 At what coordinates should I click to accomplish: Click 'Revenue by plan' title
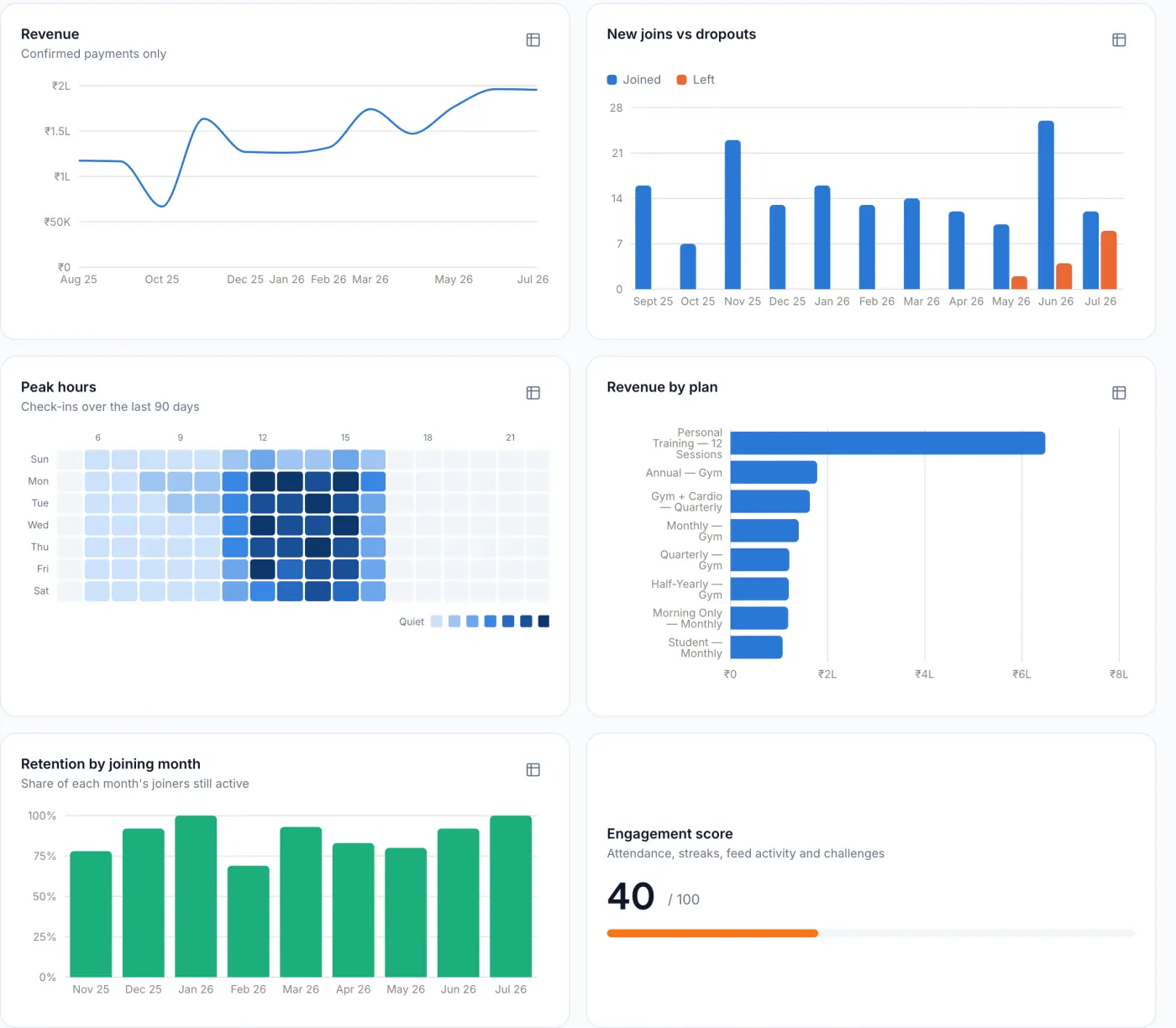(x=662, y=387)
